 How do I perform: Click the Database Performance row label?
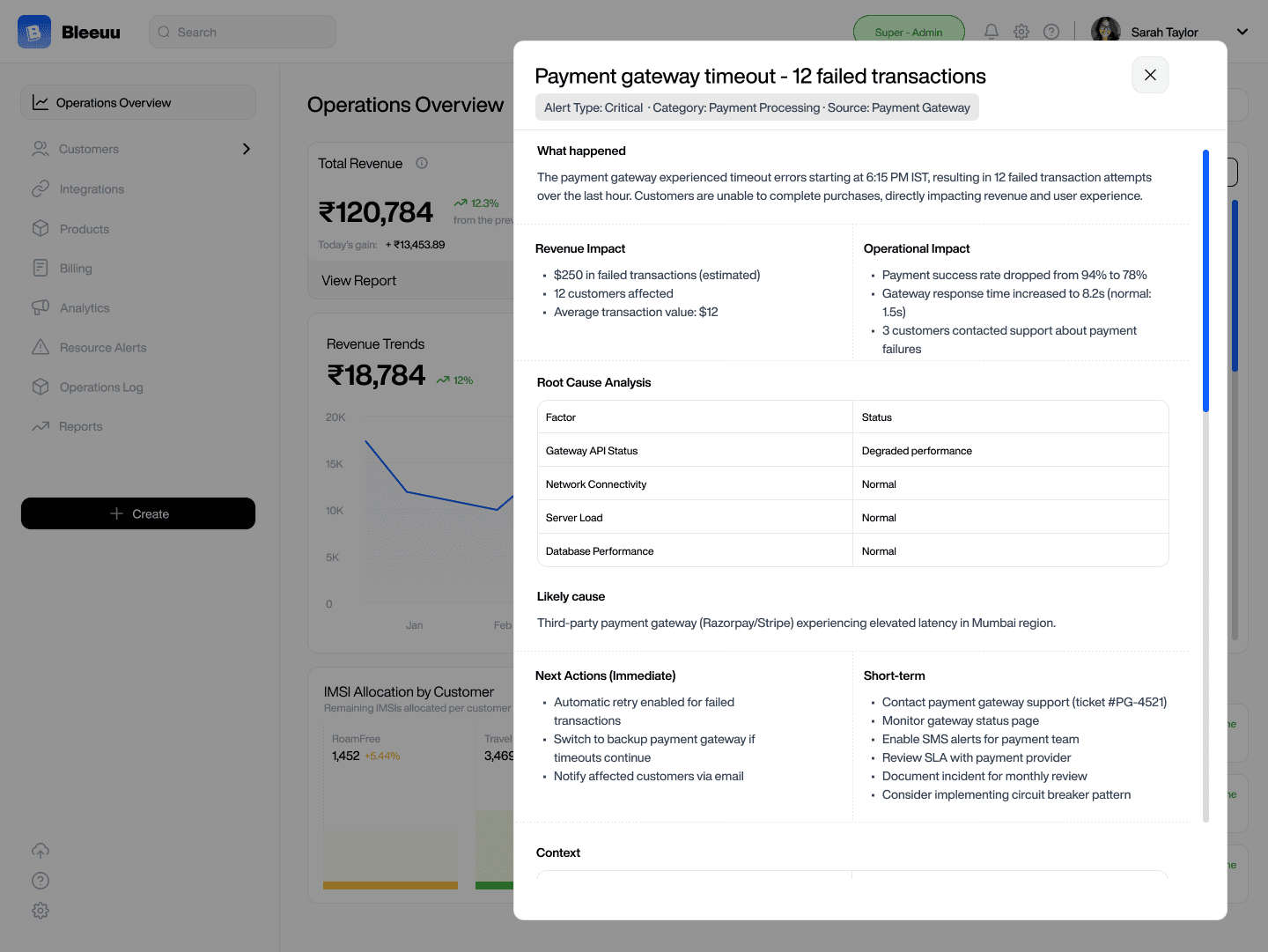600,550
